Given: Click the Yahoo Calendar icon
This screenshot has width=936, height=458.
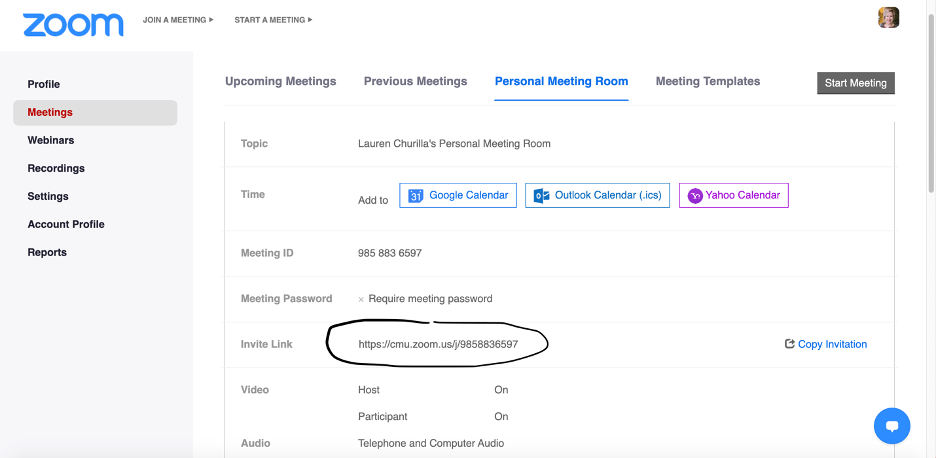Looking at the screenshot, I should (x=695, y=196).
